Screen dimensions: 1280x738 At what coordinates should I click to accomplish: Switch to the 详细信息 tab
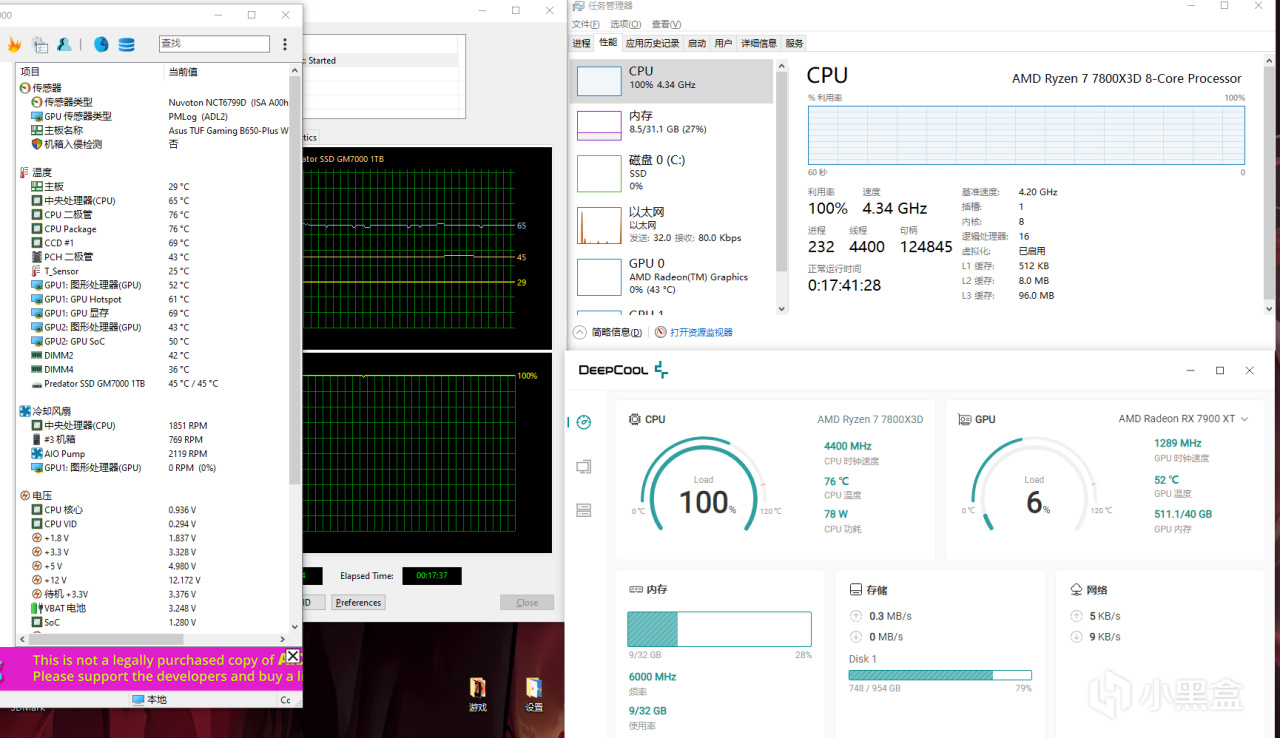pos(758,43)
